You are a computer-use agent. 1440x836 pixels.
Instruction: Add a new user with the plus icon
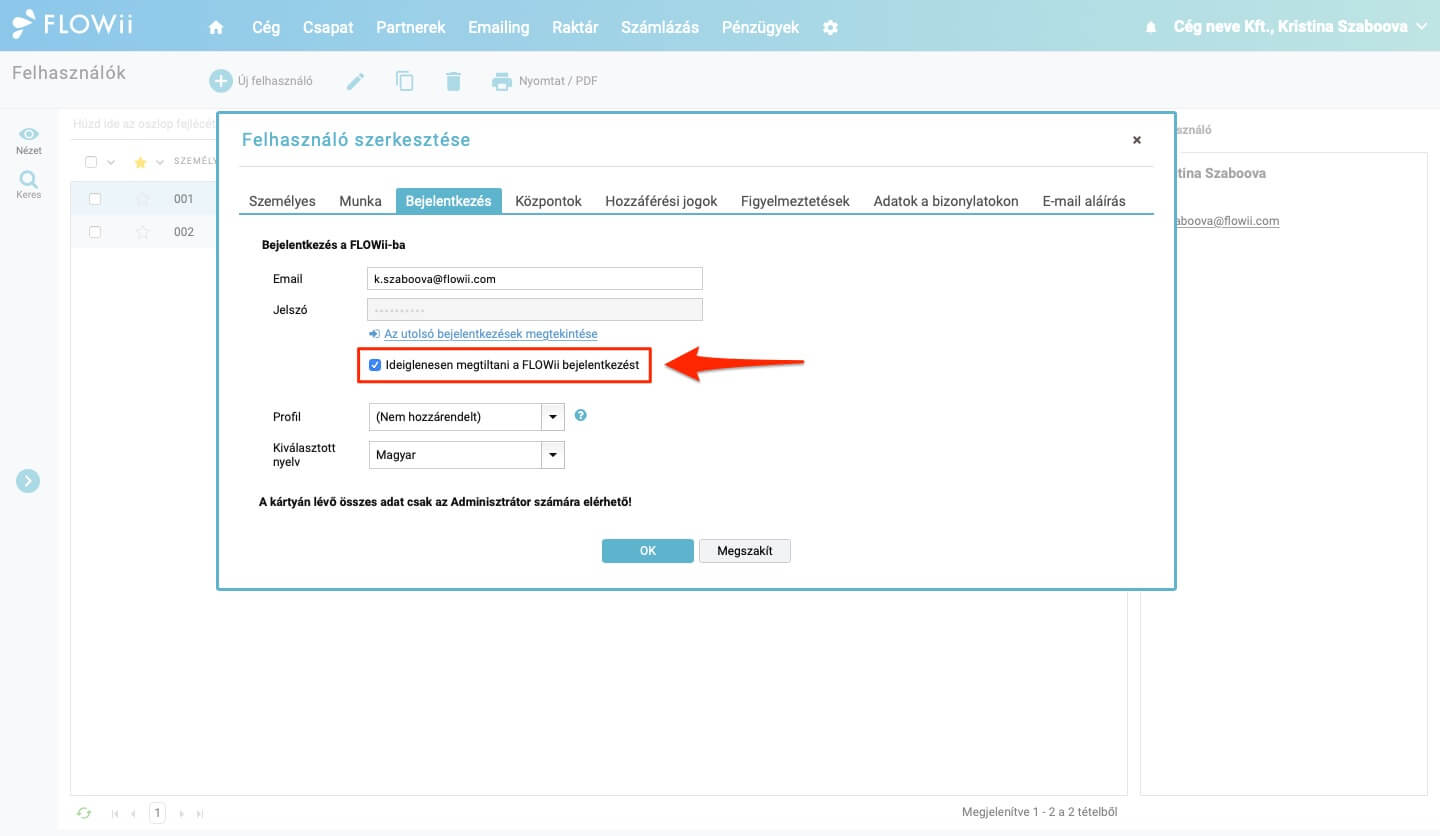pyautogui.click(x=220, y=81)
